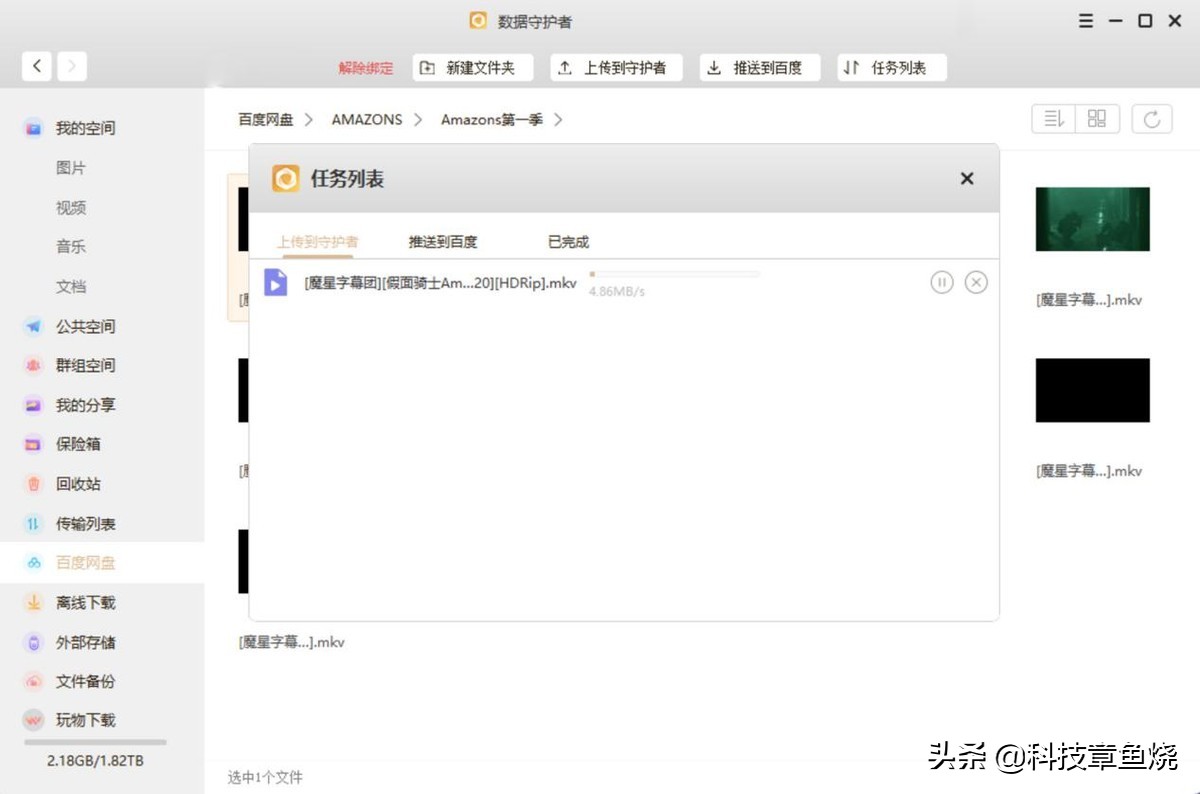This screenshot has width=1200, height=794.
Task: Open the 玩物下载 download section
Action: pos(84,720)
